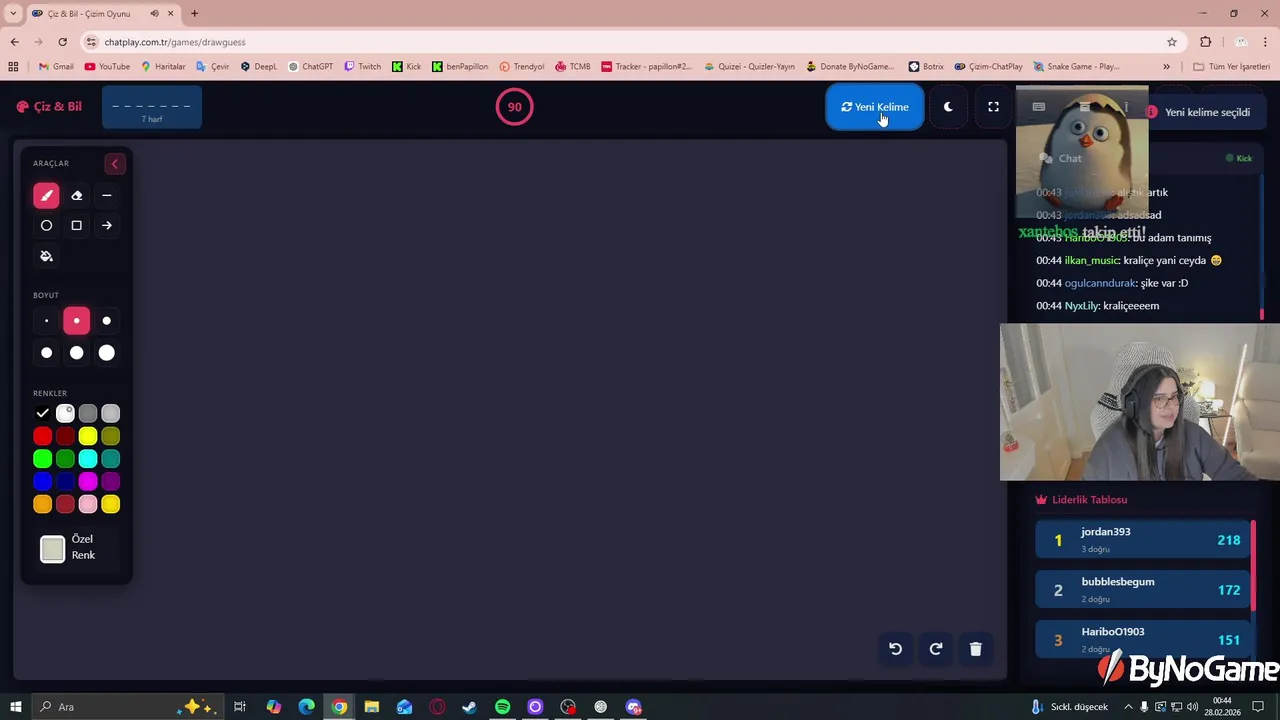Pick the cyan color swatch
1280x720 pixels.
tap(88, 459)
